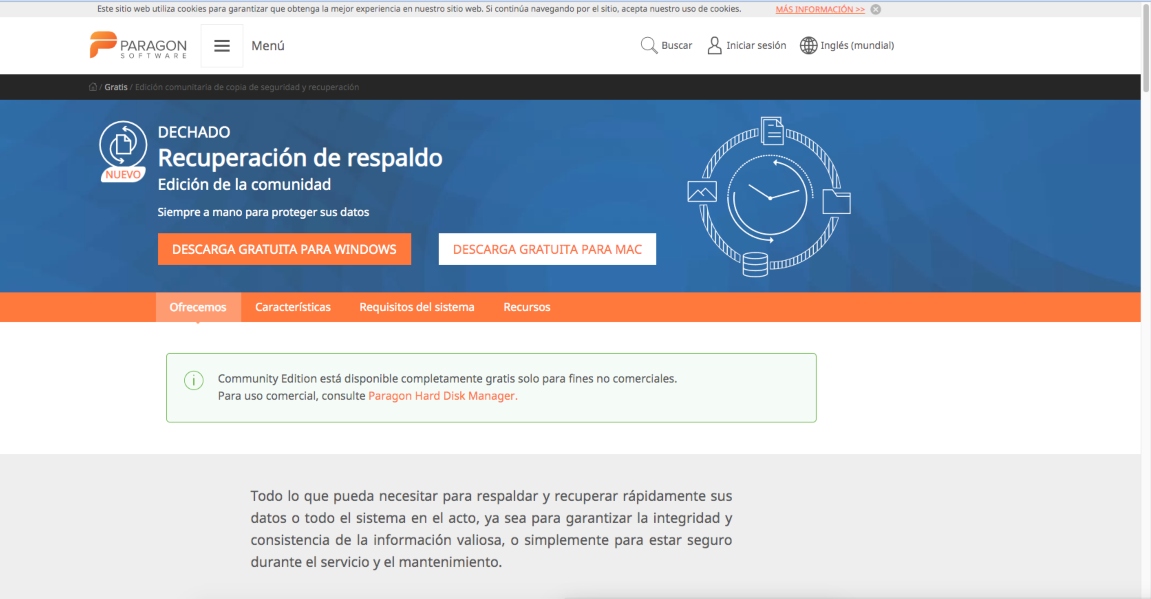
Task: Click the Menú label
Action: click(268, 46)
